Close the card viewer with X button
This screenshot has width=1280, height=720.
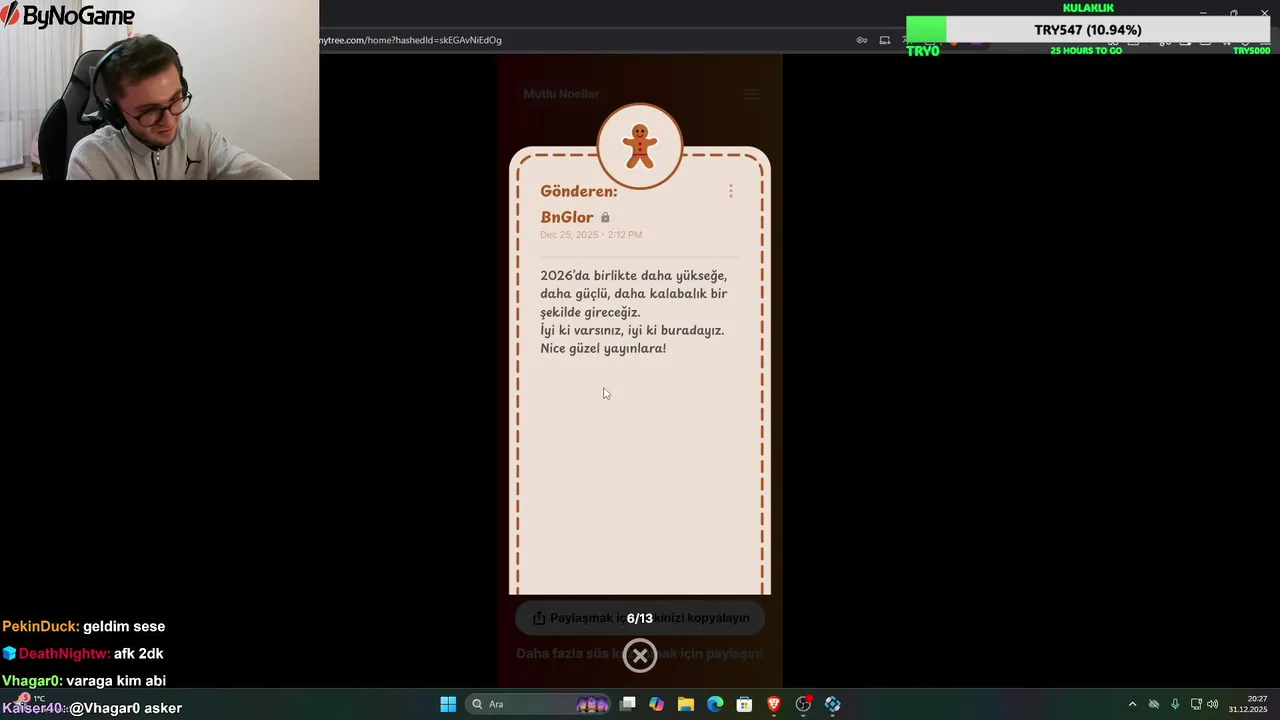tap(640, 655)
